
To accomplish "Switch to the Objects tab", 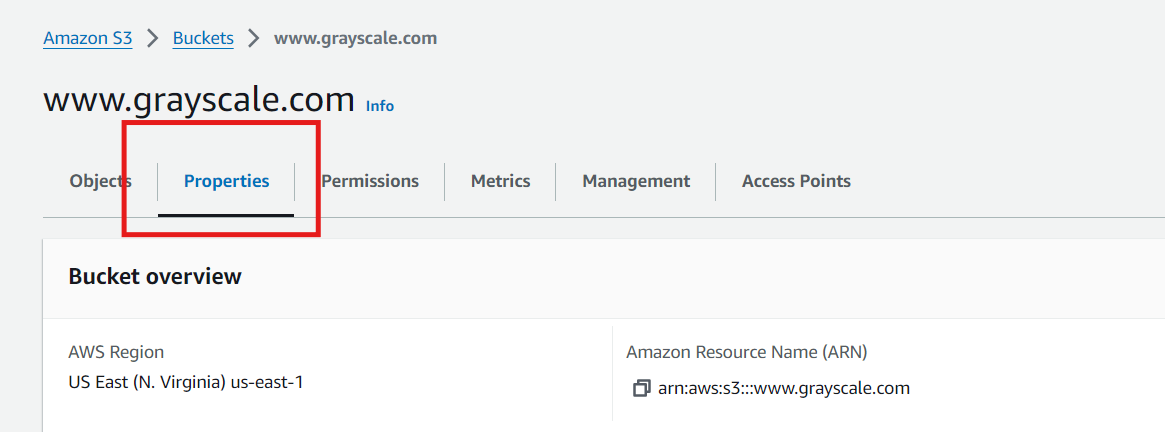I will pos(100,181).
